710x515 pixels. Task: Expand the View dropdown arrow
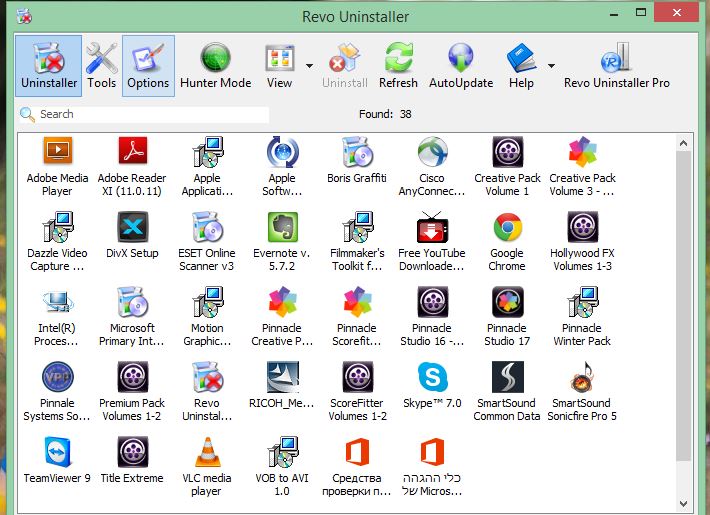coord(309,67)
